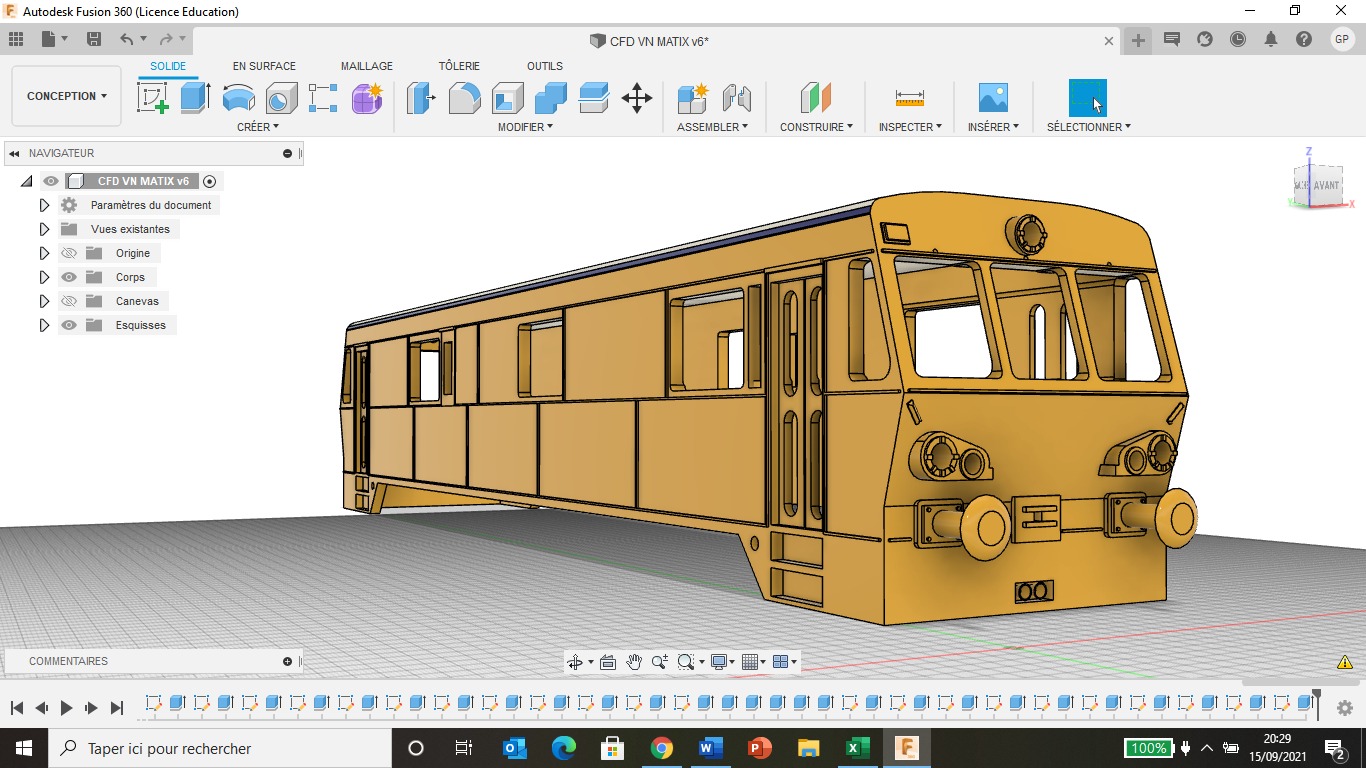Switch to the TÔLERIE tab
1366x768 pixels.
tap(459, 66)
